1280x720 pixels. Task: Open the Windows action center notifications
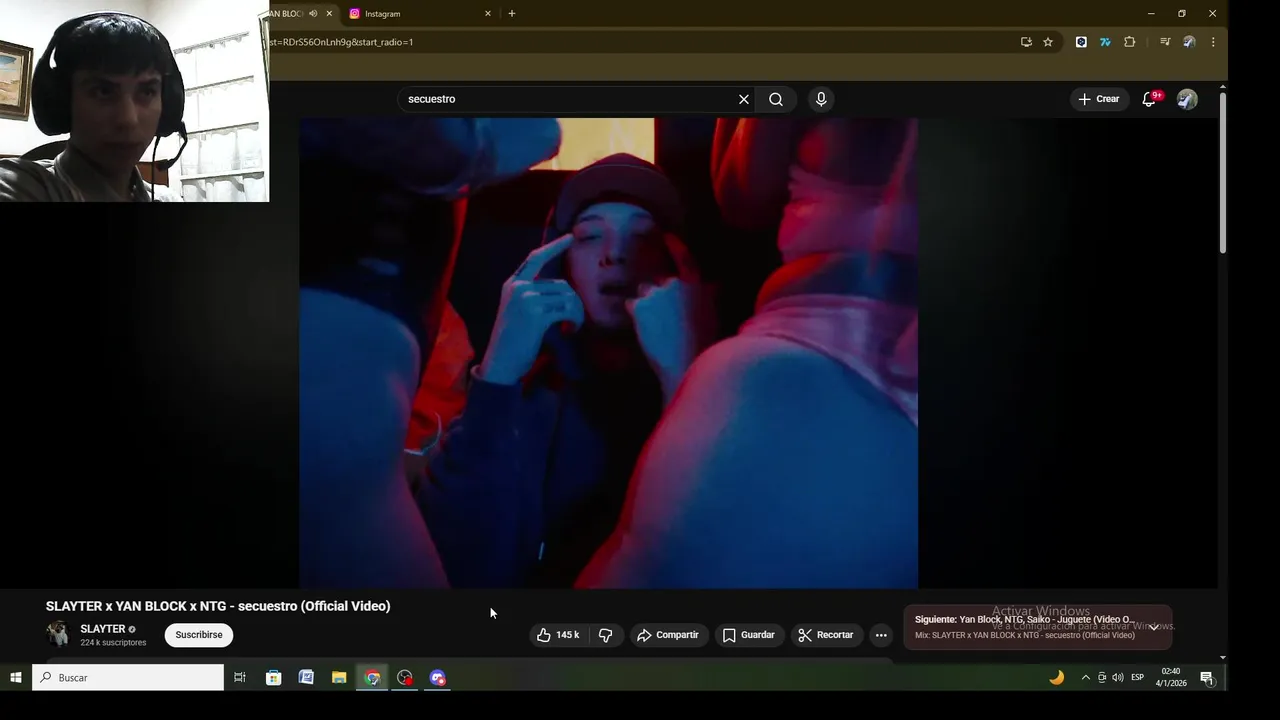coord(1207,677)
